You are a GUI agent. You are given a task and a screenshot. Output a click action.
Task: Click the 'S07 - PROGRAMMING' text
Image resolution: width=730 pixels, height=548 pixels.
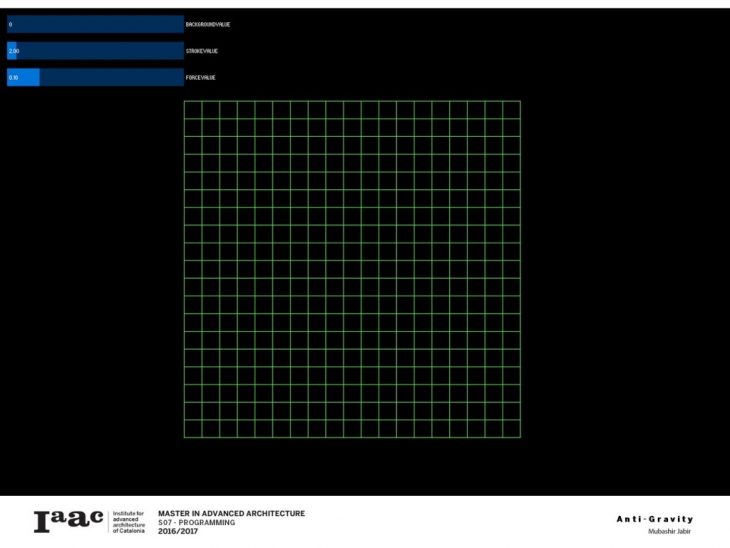pos(196,522)
